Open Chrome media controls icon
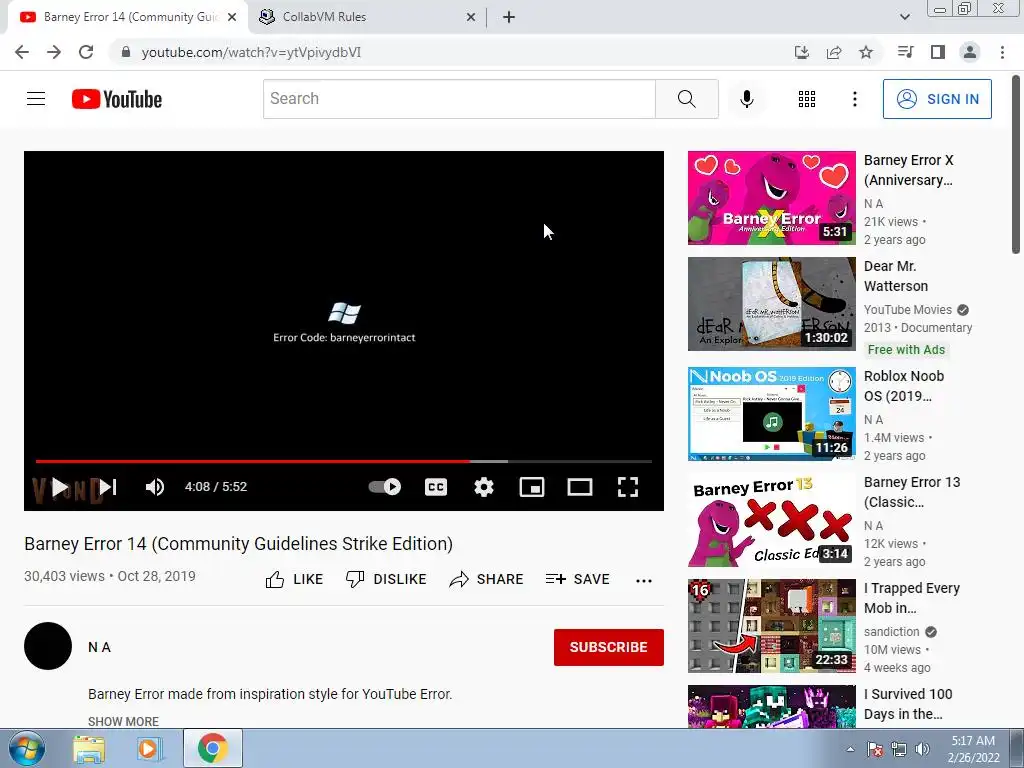Screen dimensions: 1024x768 pos(905,52)
